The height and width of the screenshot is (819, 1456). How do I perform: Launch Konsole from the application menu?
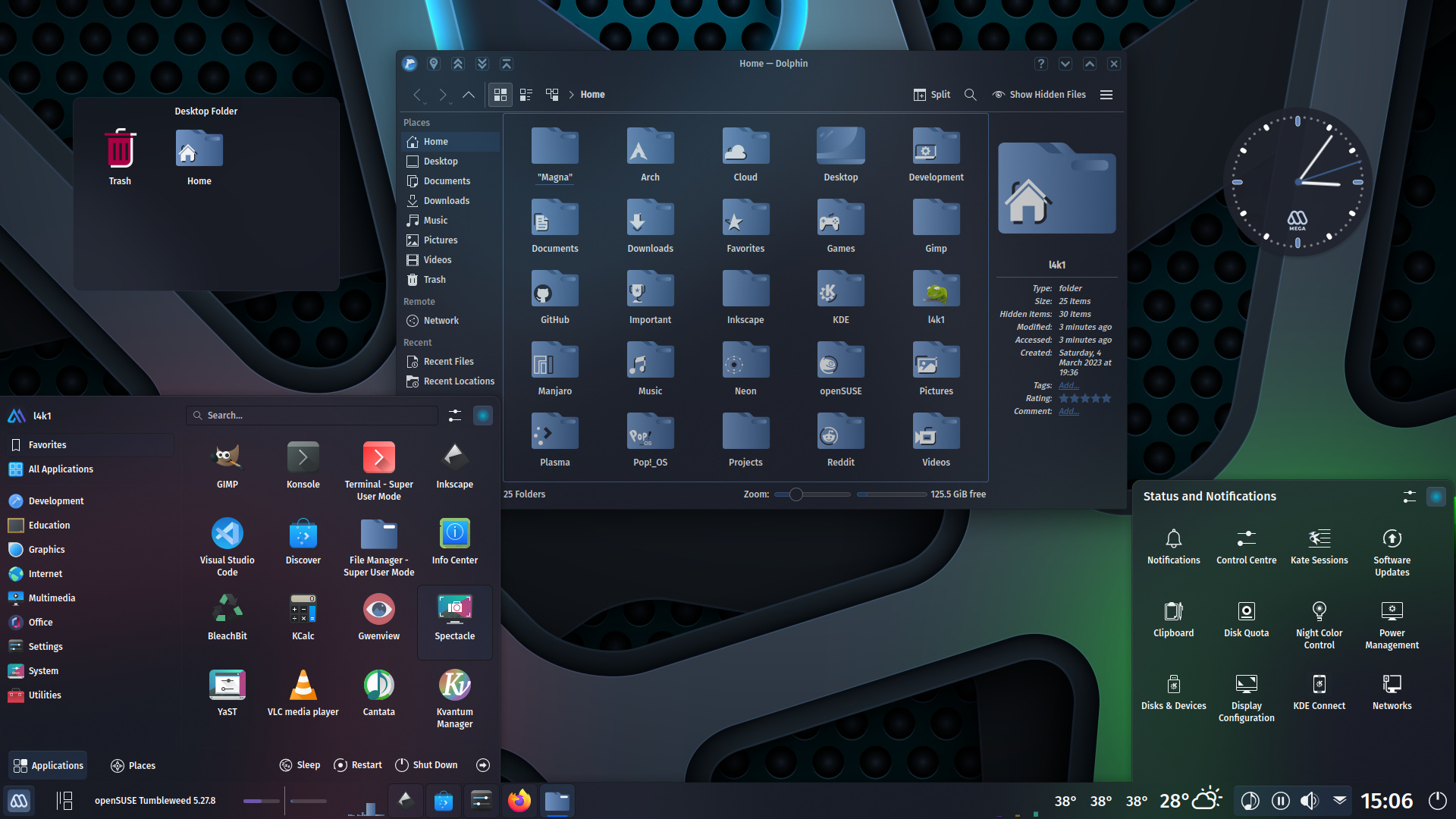pyautogui.click(x=303, y=465)
